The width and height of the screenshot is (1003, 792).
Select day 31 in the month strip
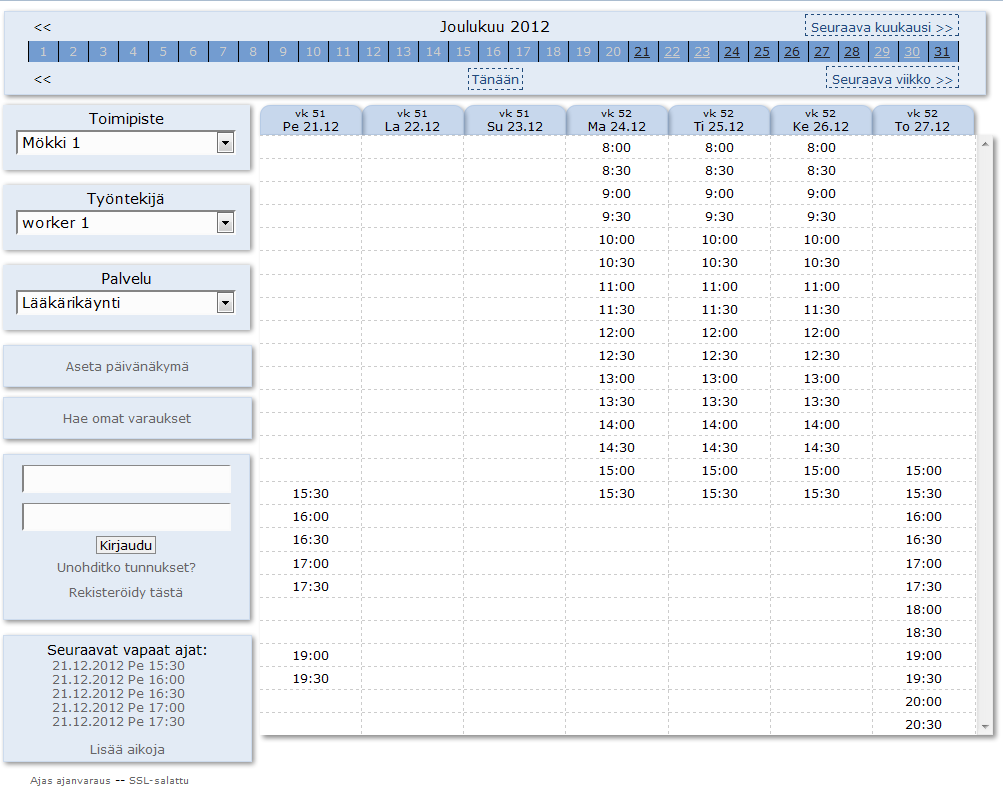tap(942, 52)
